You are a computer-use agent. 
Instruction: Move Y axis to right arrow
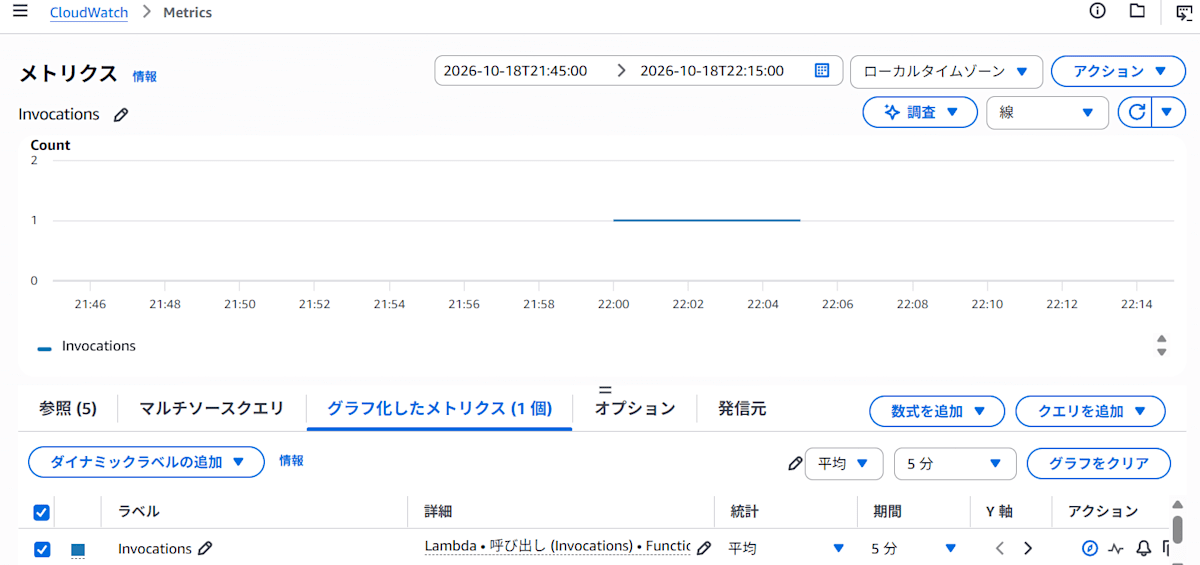(1027, 548)
